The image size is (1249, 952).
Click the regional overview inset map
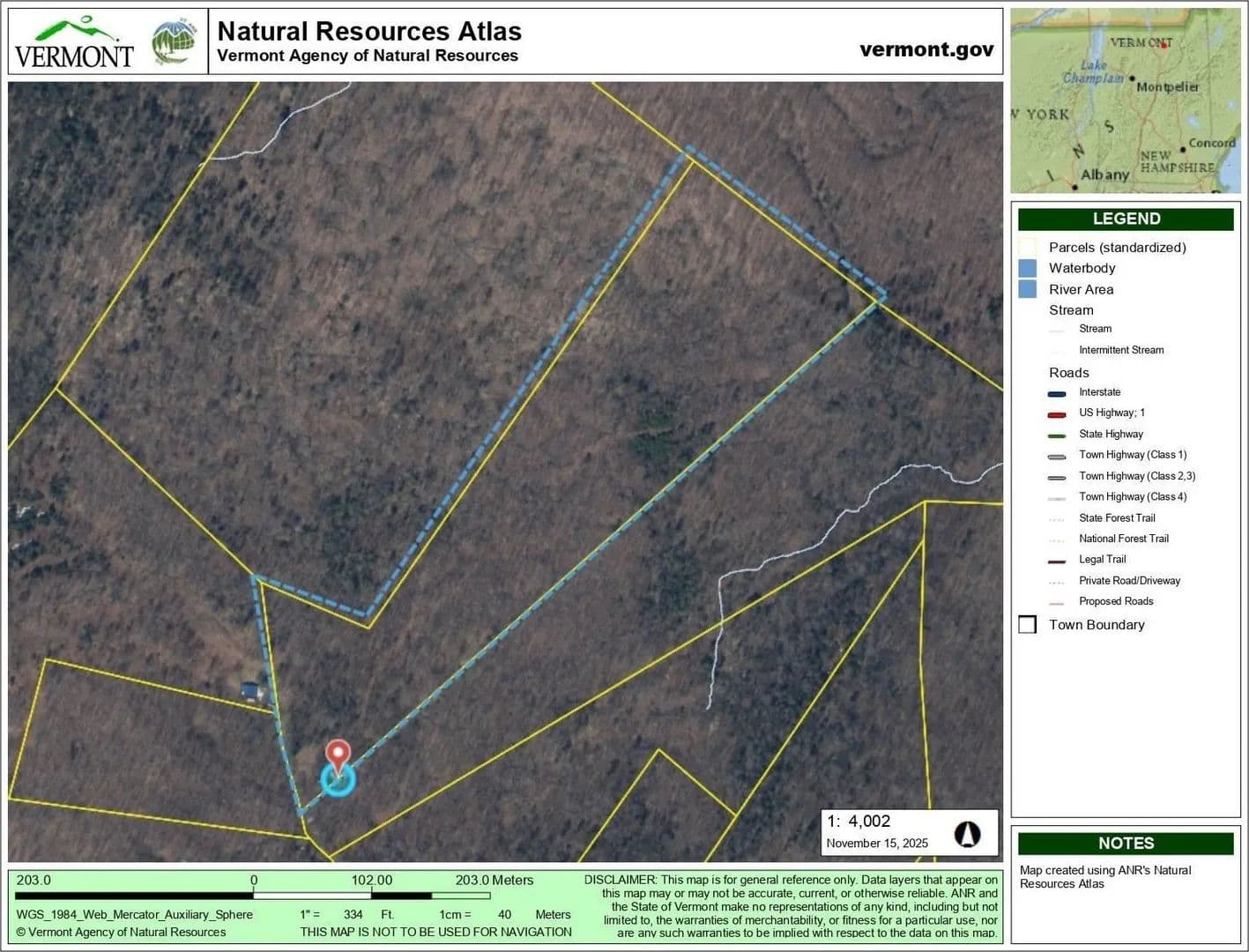1125,100
